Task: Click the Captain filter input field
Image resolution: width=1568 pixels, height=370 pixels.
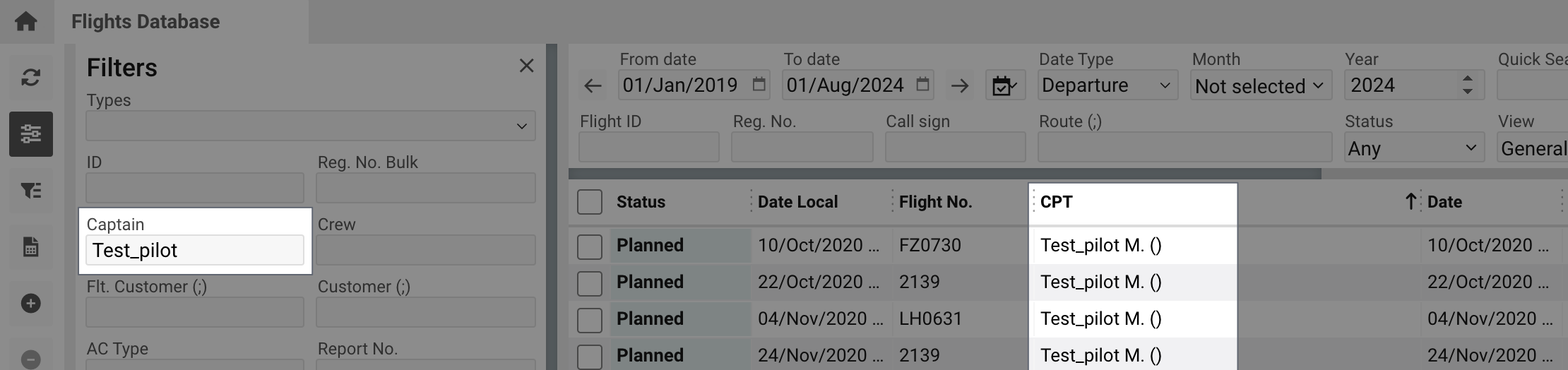Action: click(195, 250)
